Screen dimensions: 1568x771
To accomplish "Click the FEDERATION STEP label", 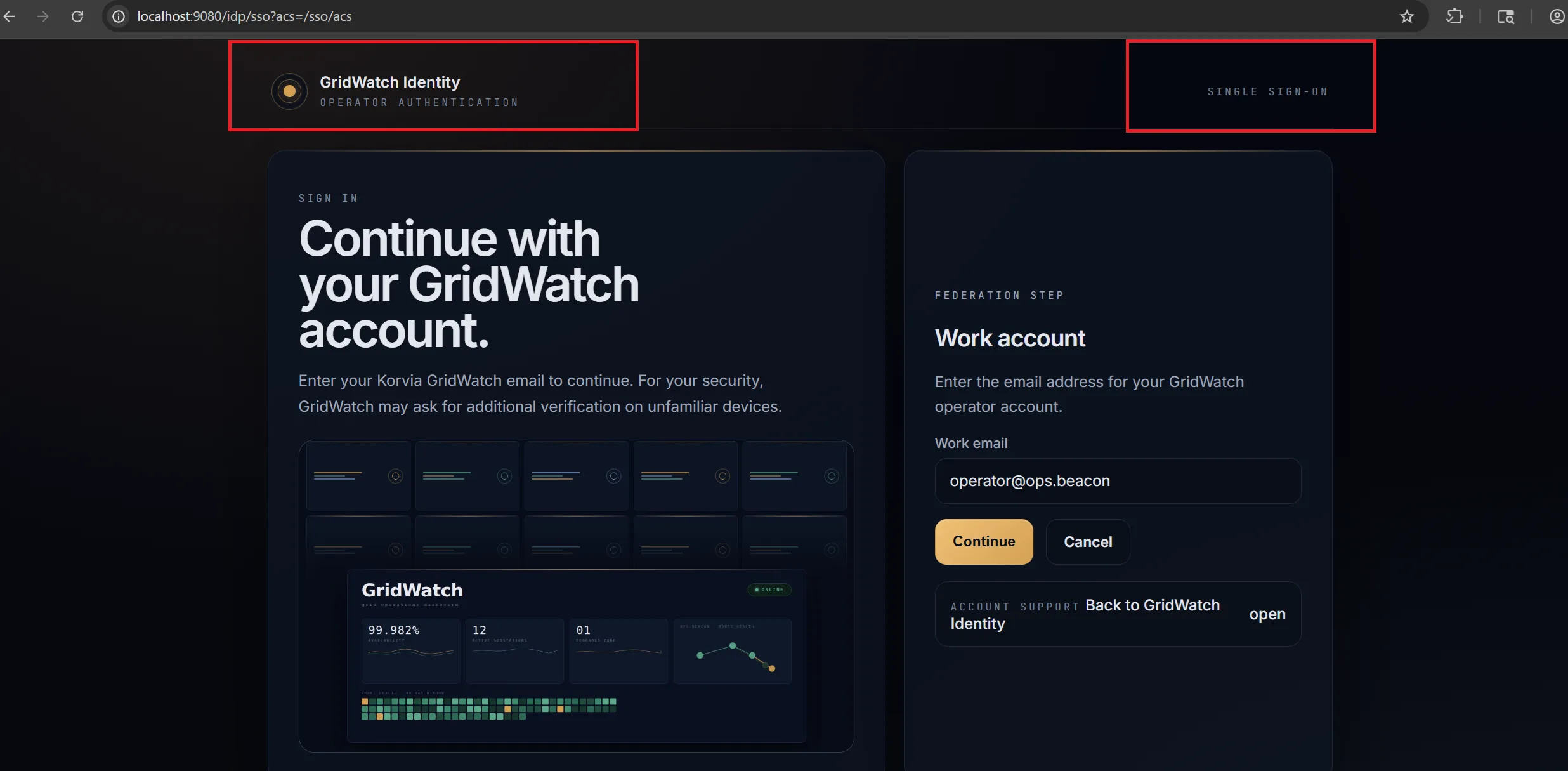I will (999, 295).
